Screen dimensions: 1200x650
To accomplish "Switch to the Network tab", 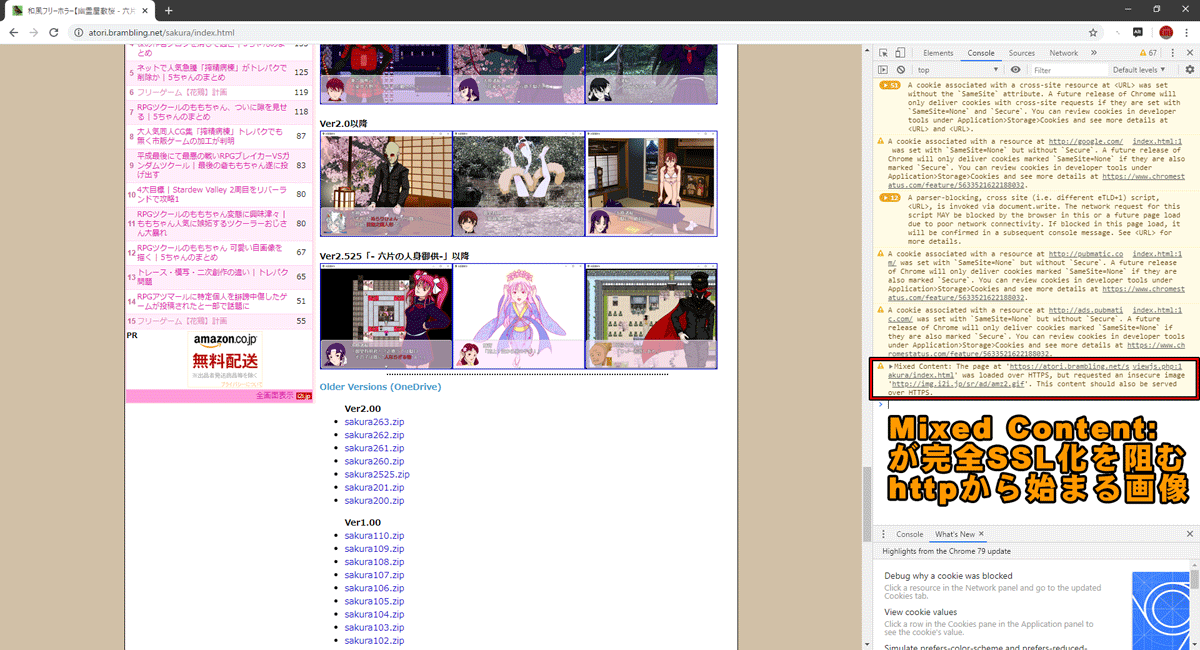I will click(1063, 53).
